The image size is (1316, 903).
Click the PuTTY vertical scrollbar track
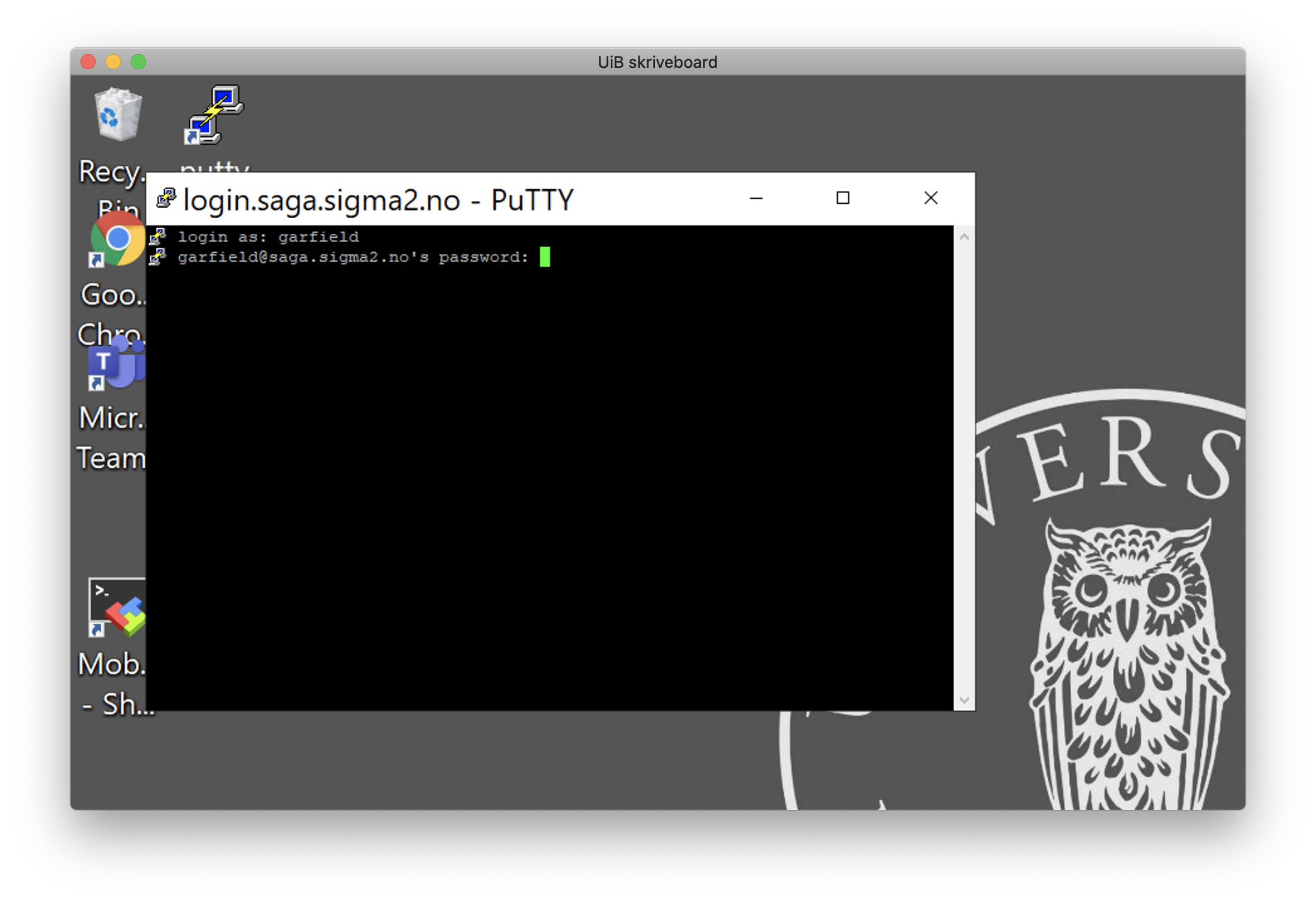click(964, 468)
